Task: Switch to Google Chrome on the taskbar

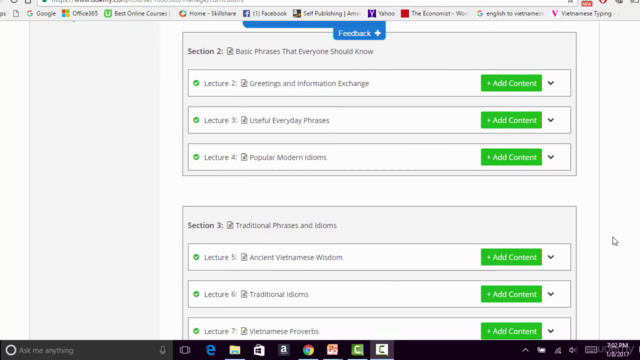Action: [x=308, y=350]
